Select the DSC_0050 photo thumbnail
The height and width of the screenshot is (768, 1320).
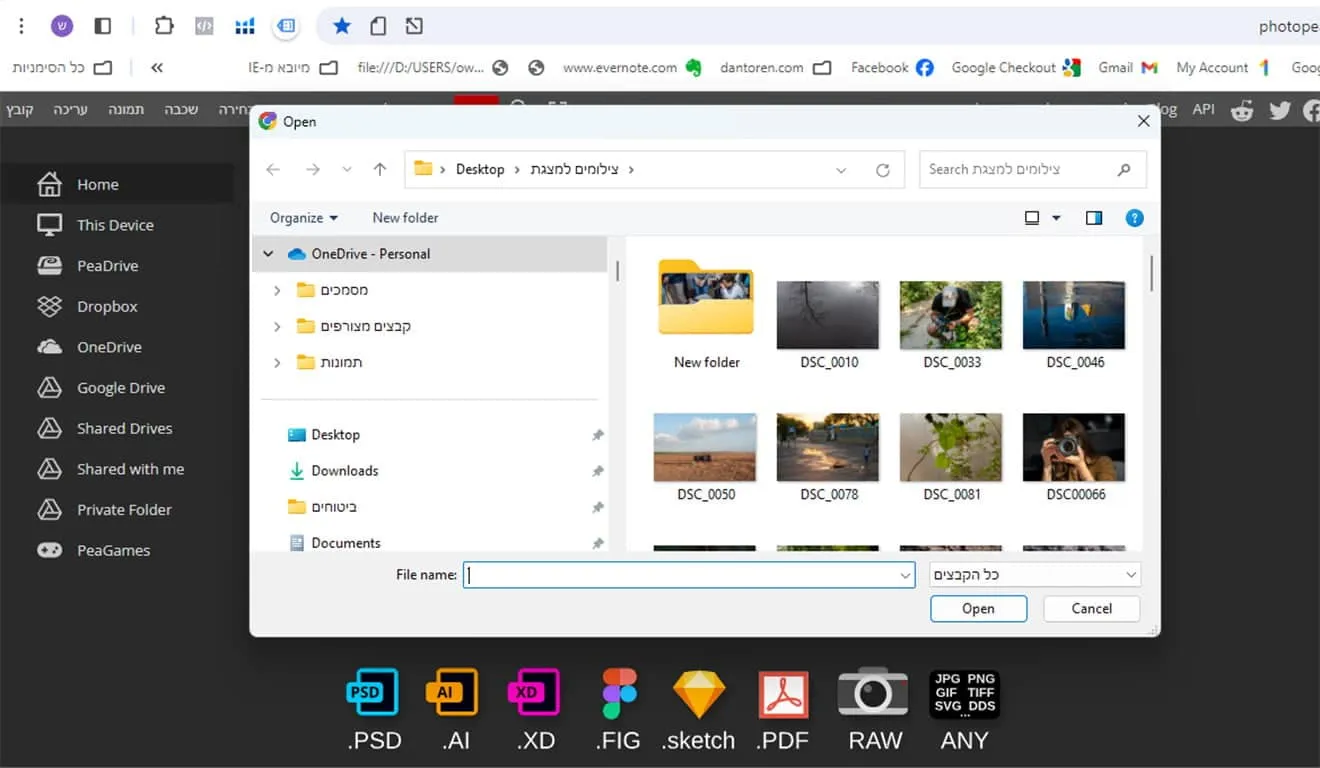click(705, 448)
